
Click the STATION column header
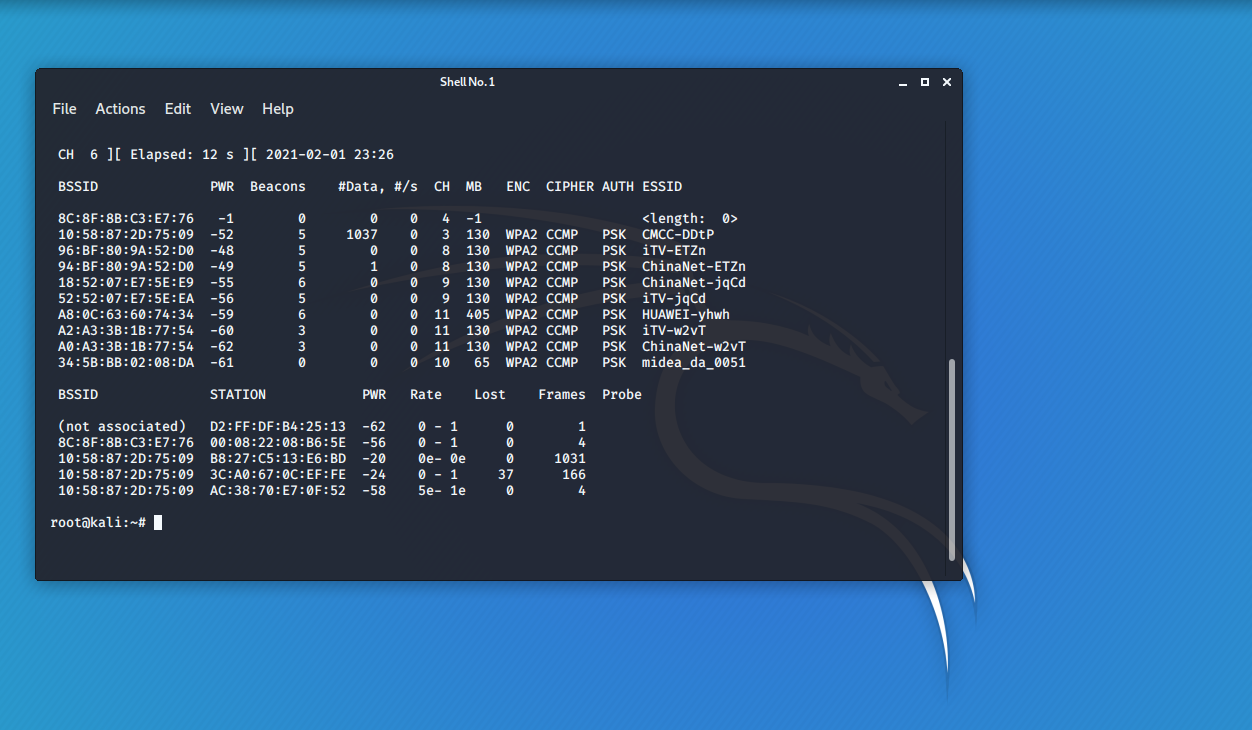click(238, 395)
